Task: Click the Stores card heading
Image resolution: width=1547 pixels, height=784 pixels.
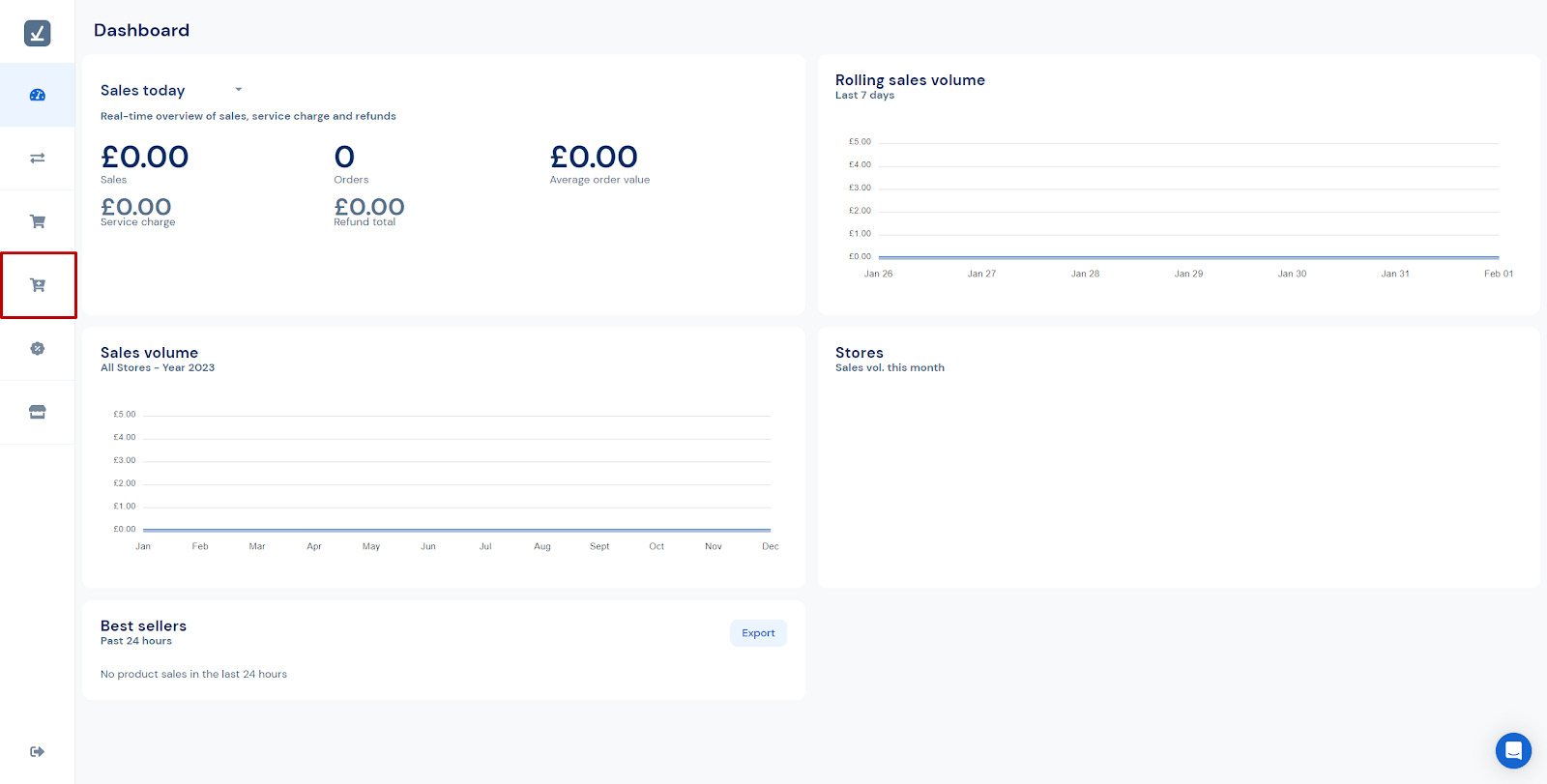Action: click(859, 353)
